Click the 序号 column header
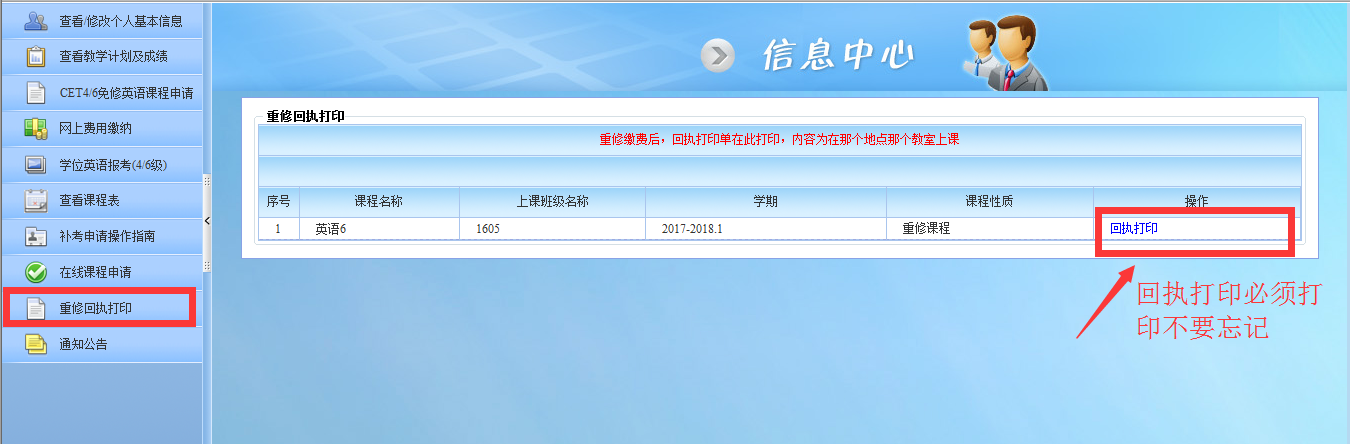Viewport: 1350px width, 444px height. pos(278,202)
